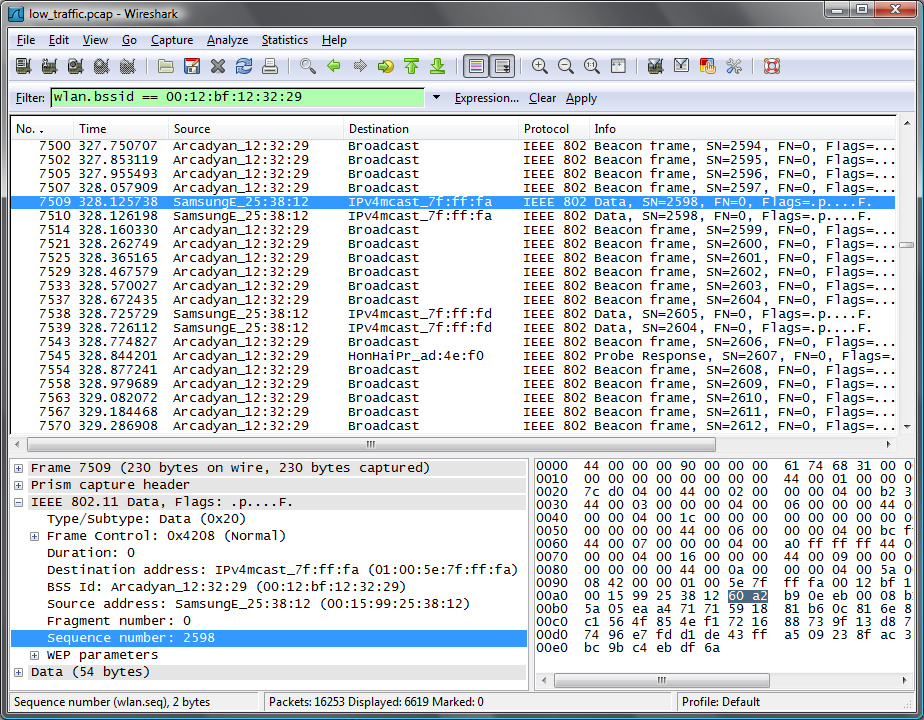Image resolution: width=924 pixels, height=720 pixels.
Task: Expand the Frame 7509 tree node
Action: point(20,468)
